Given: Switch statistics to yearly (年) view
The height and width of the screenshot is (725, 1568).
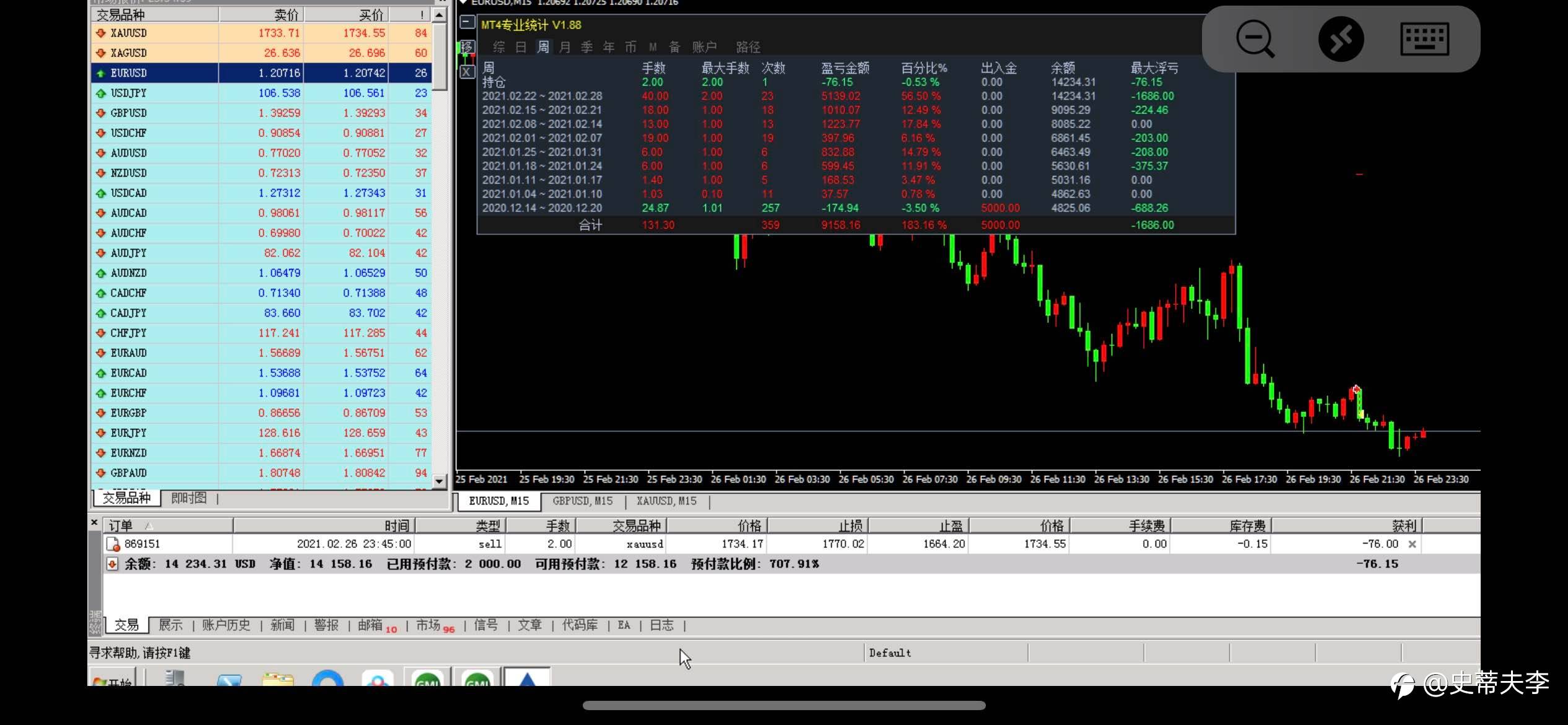Looking at the screenshot, I should point(609,47).
